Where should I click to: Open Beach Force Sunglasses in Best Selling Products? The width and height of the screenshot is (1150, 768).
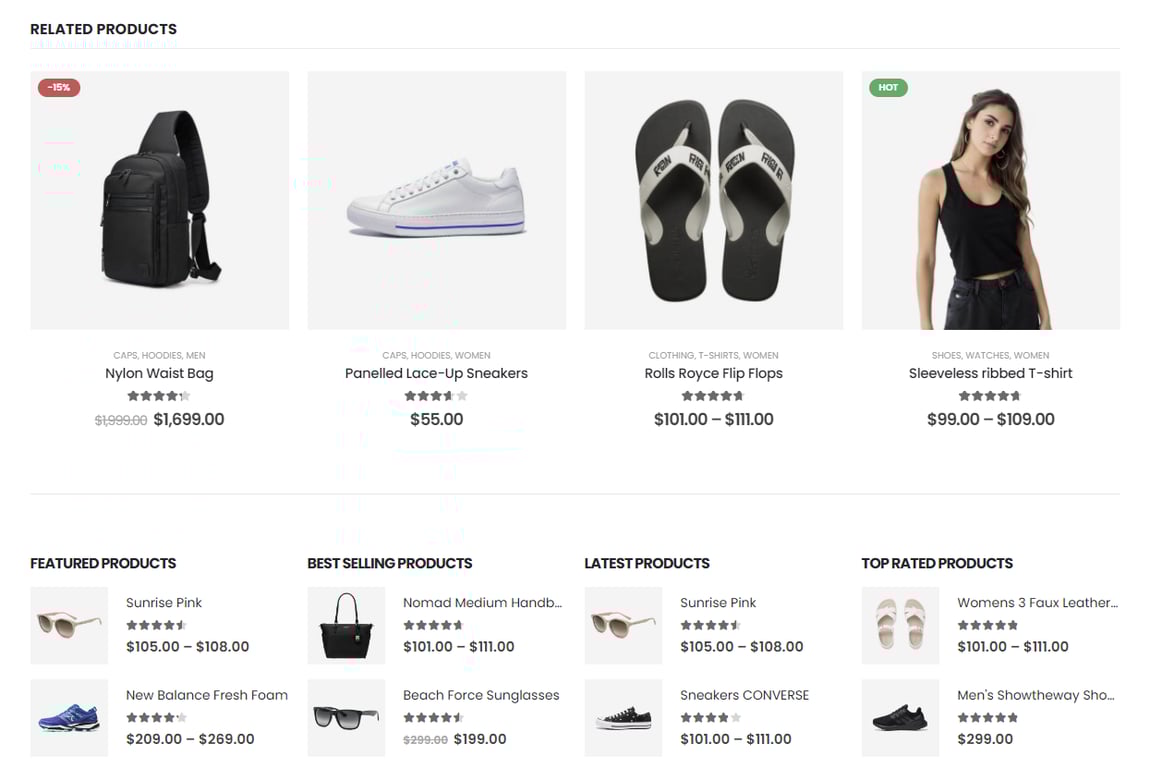[481, 694]
